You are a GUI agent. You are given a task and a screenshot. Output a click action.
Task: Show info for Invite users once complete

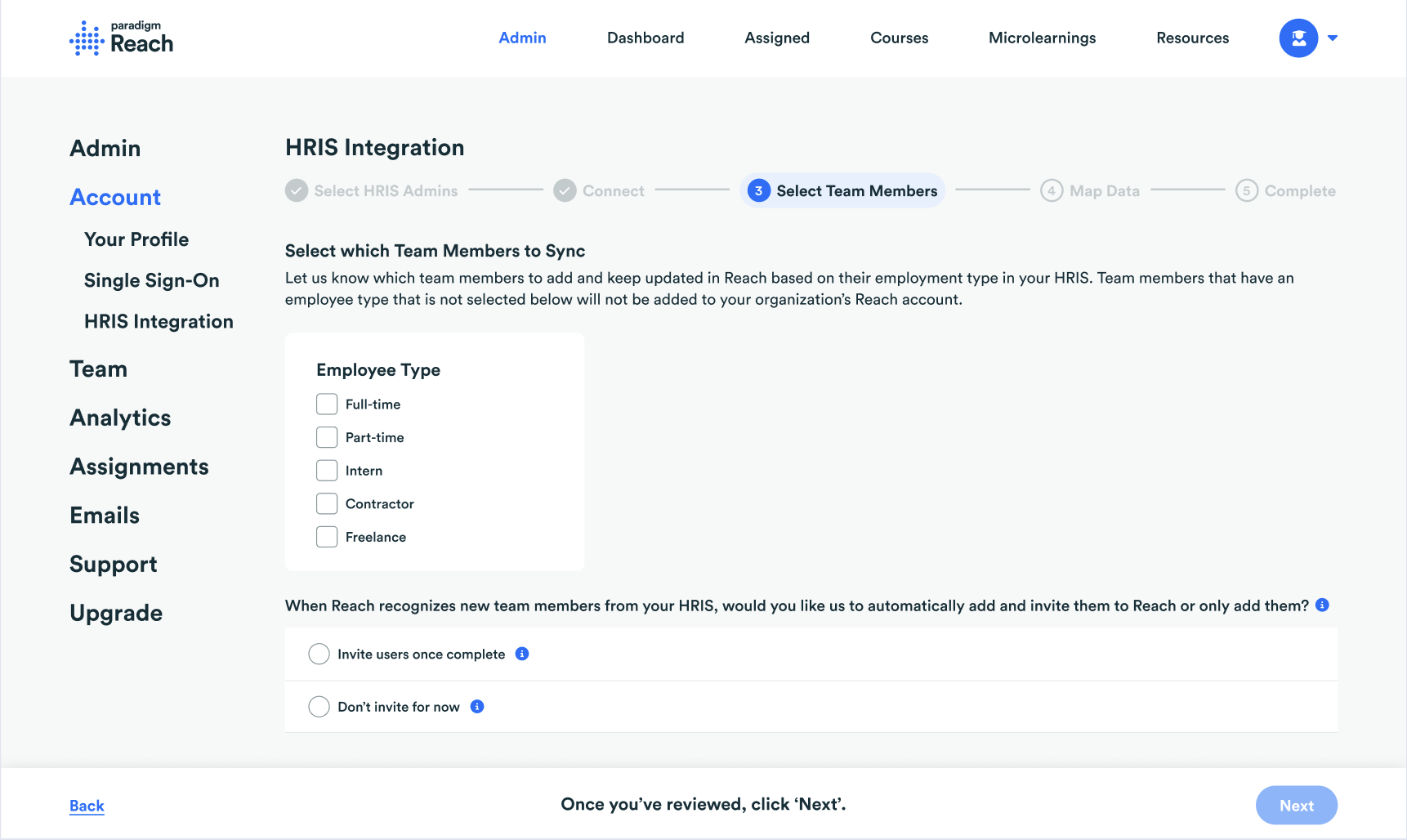click(x=522, y=654)
